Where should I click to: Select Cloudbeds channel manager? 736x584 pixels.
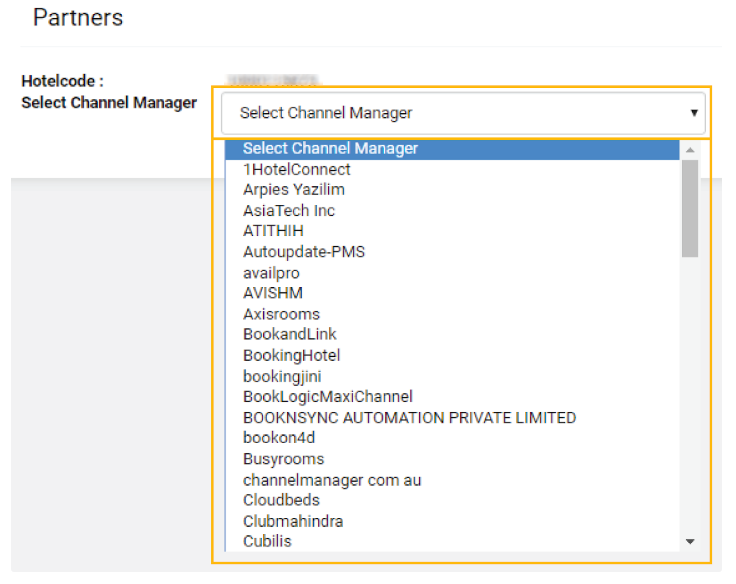click(452, 500)
